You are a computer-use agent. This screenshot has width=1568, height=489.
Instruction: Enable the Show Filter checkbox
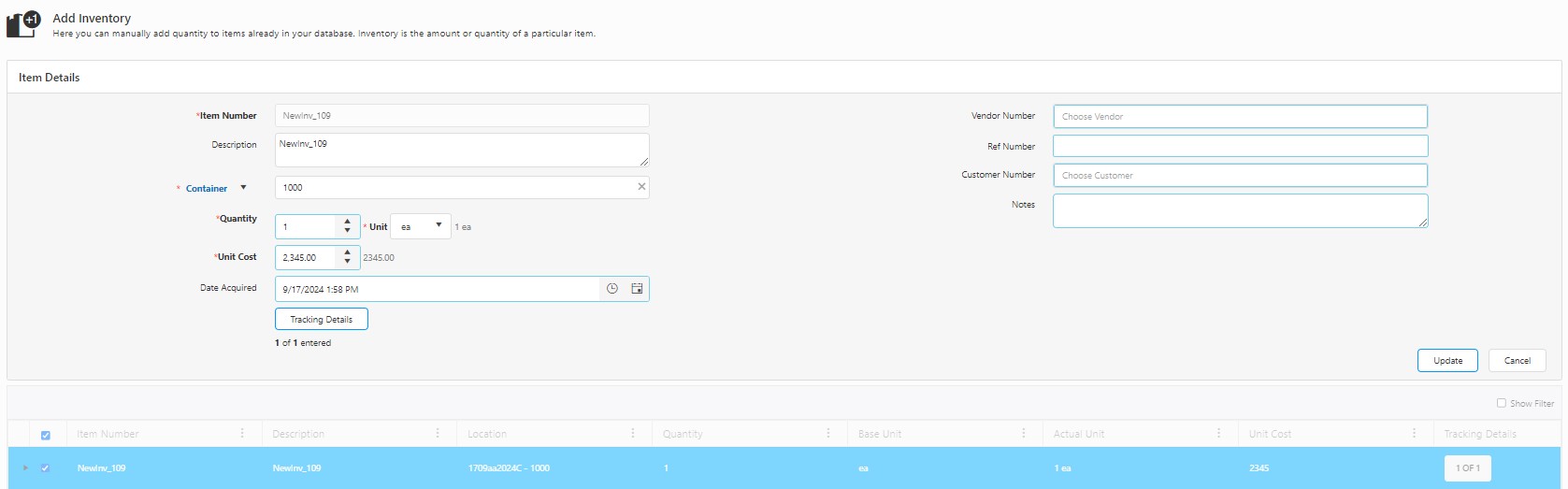click(x=1502, y=403)
